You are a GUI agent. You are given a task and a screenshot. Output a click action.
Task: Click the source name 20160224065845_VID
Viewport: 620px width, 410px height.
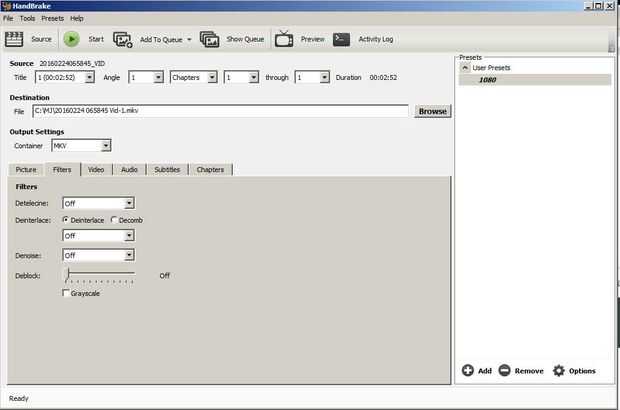pos(72,63)
